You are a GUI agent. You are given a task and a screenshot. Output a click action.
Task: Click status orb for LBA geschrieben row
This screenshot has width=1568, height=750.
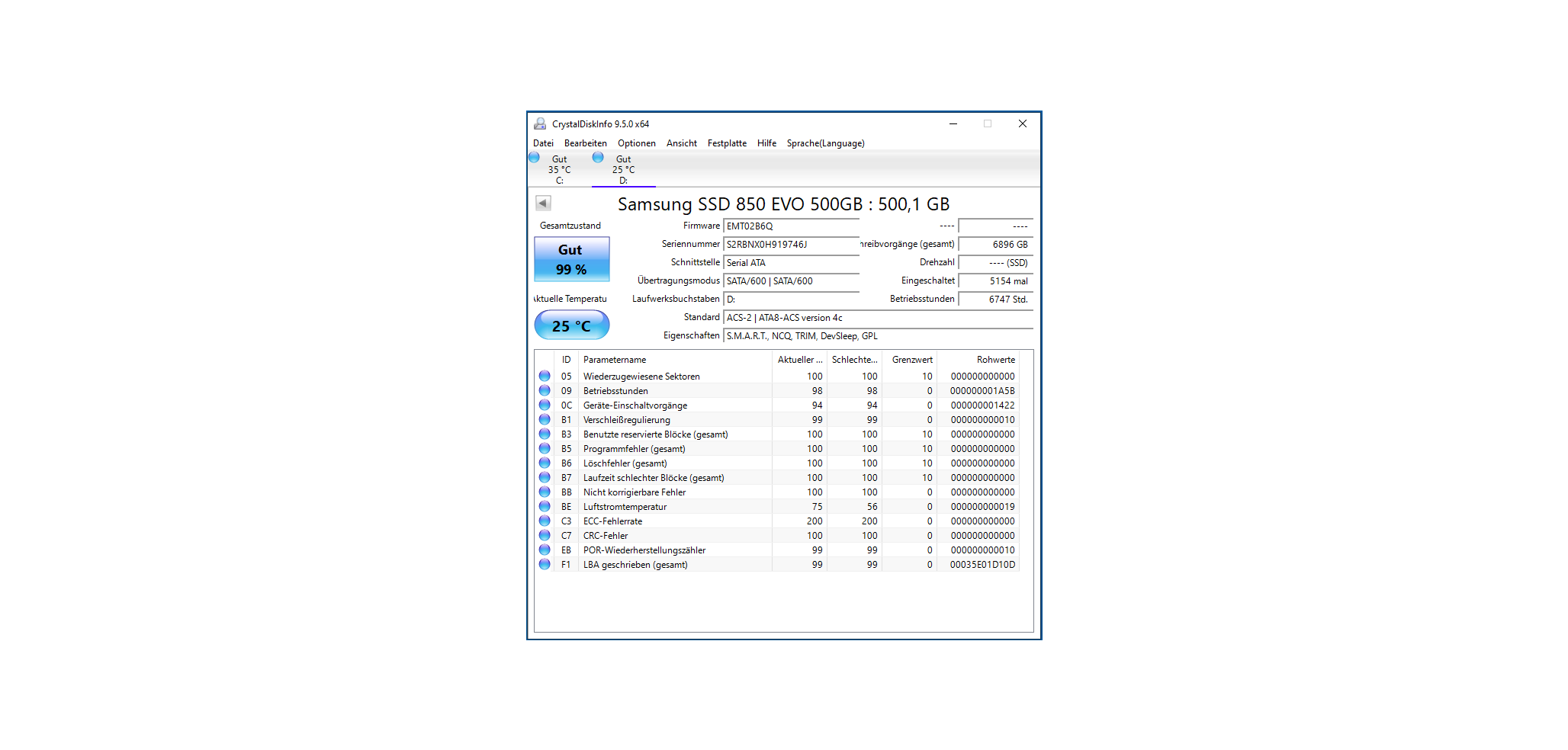point(545,564)
